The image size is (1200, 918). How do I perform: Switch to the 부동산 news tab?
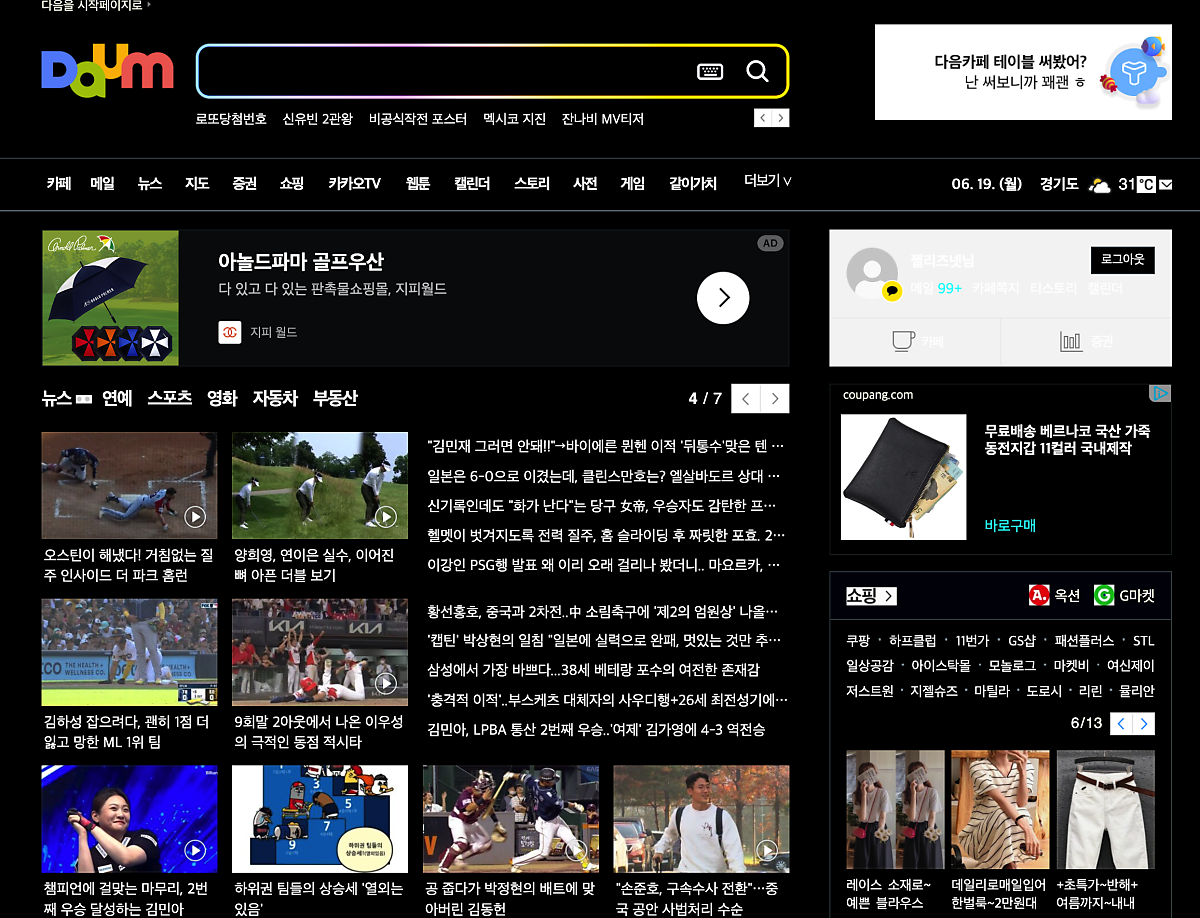tap(335, 398)
